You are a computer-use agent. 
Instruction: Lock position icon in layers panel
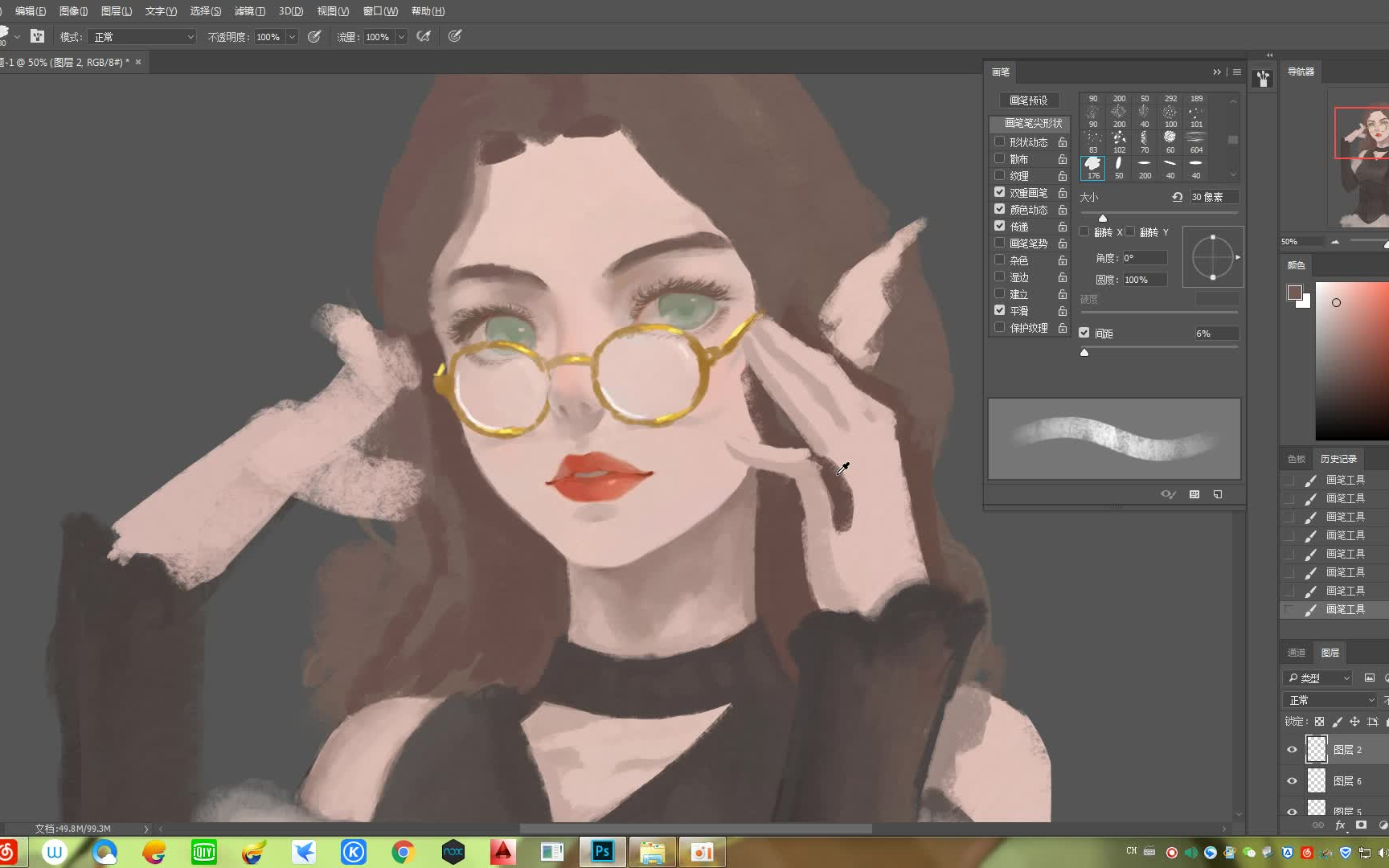1354,722
